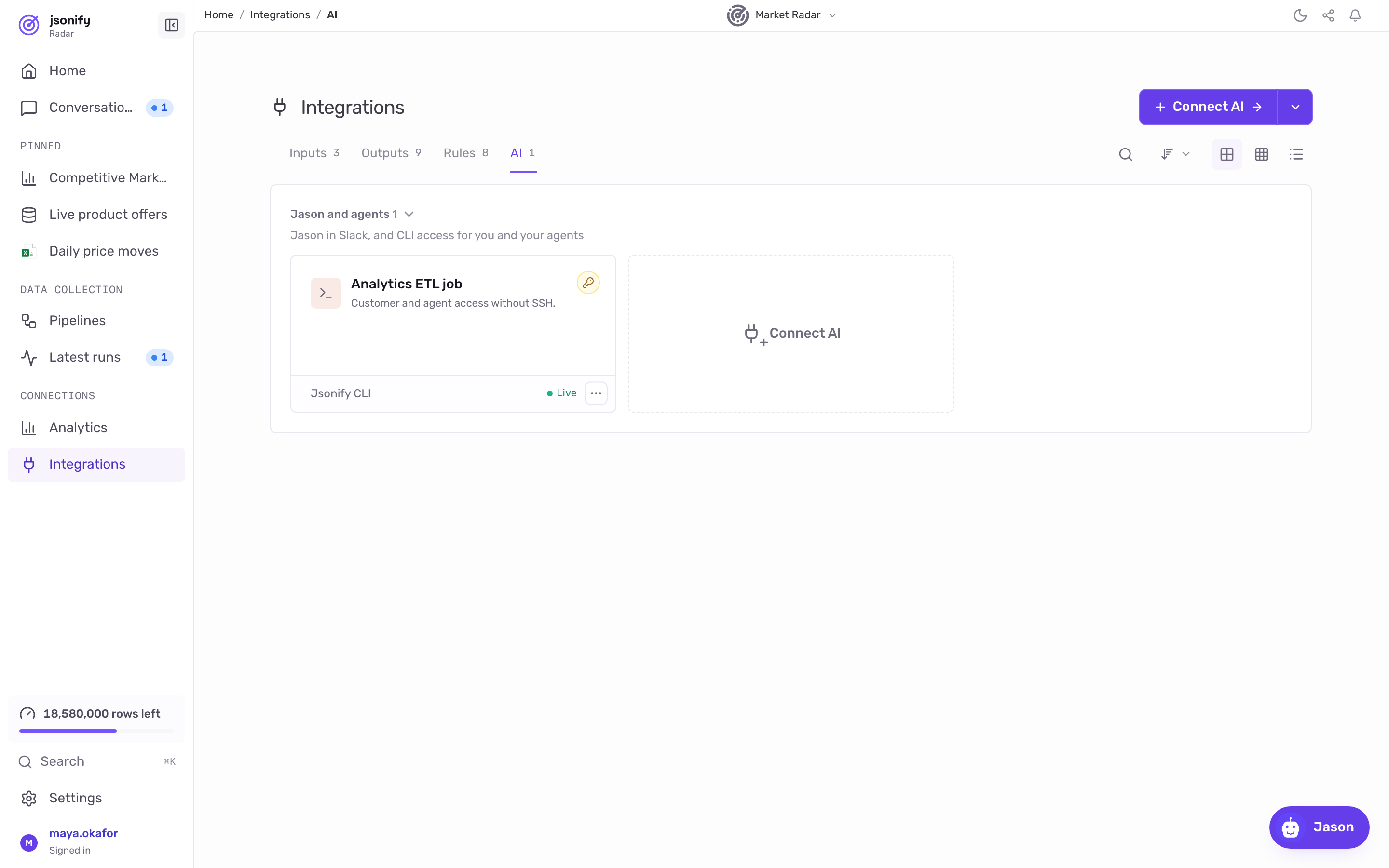Open Live product offers dataset
The width and height of the screenshot is (1389, 868).
pos(96,215)
